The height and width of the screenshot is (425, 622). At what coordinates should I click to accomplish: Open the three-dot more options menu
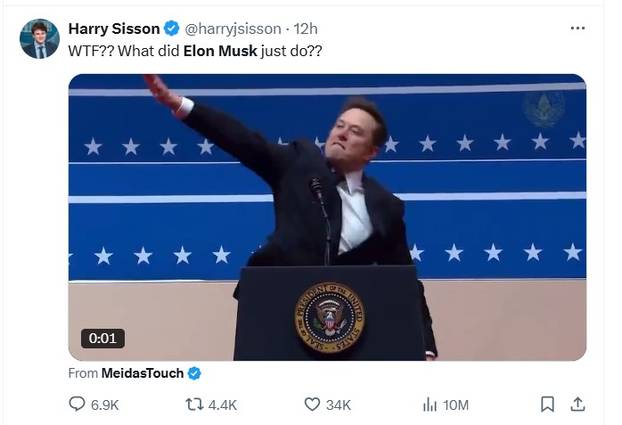click(577, 28)
